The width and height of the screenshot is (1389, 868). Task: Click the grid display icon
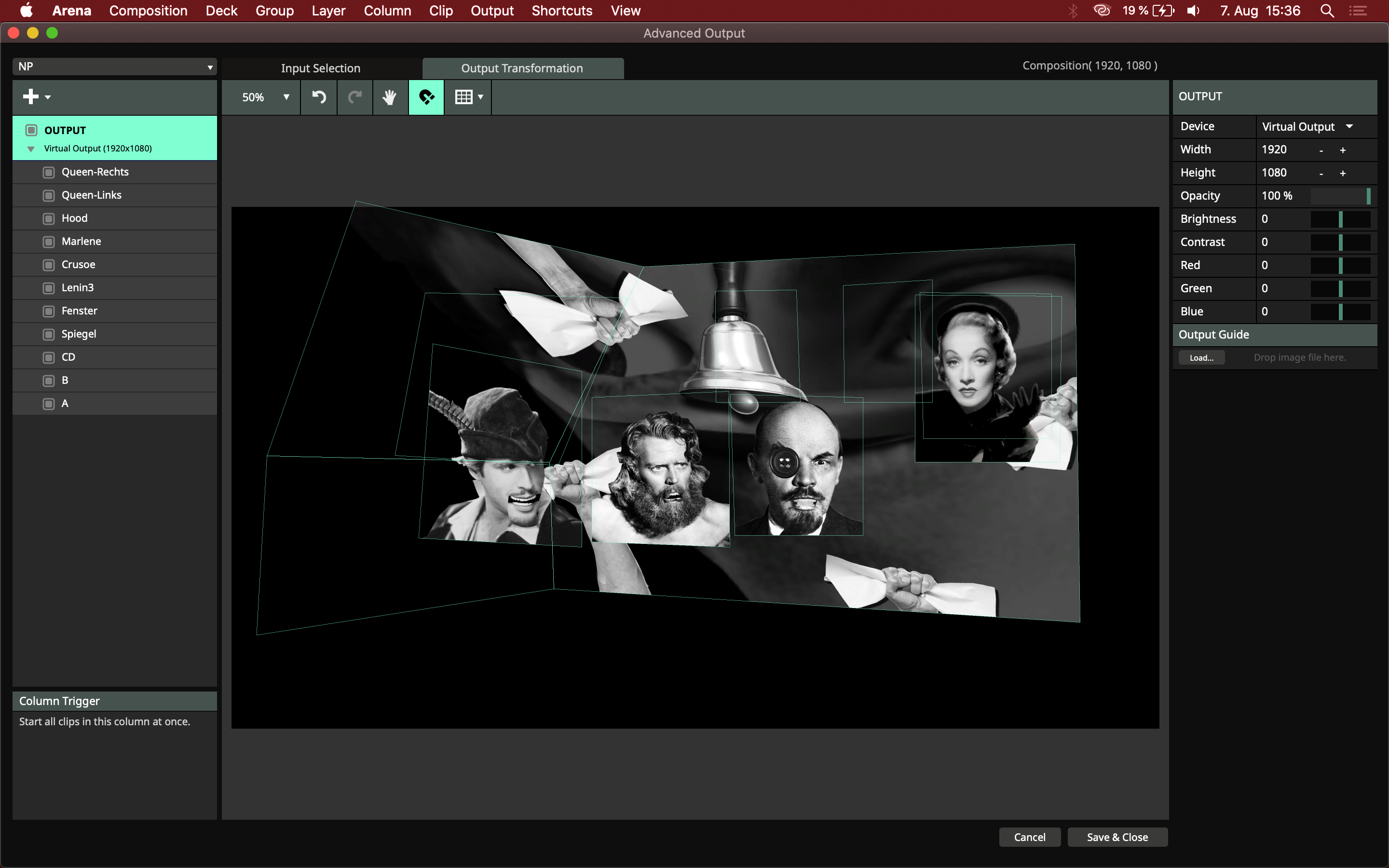(x=464, y=97)
